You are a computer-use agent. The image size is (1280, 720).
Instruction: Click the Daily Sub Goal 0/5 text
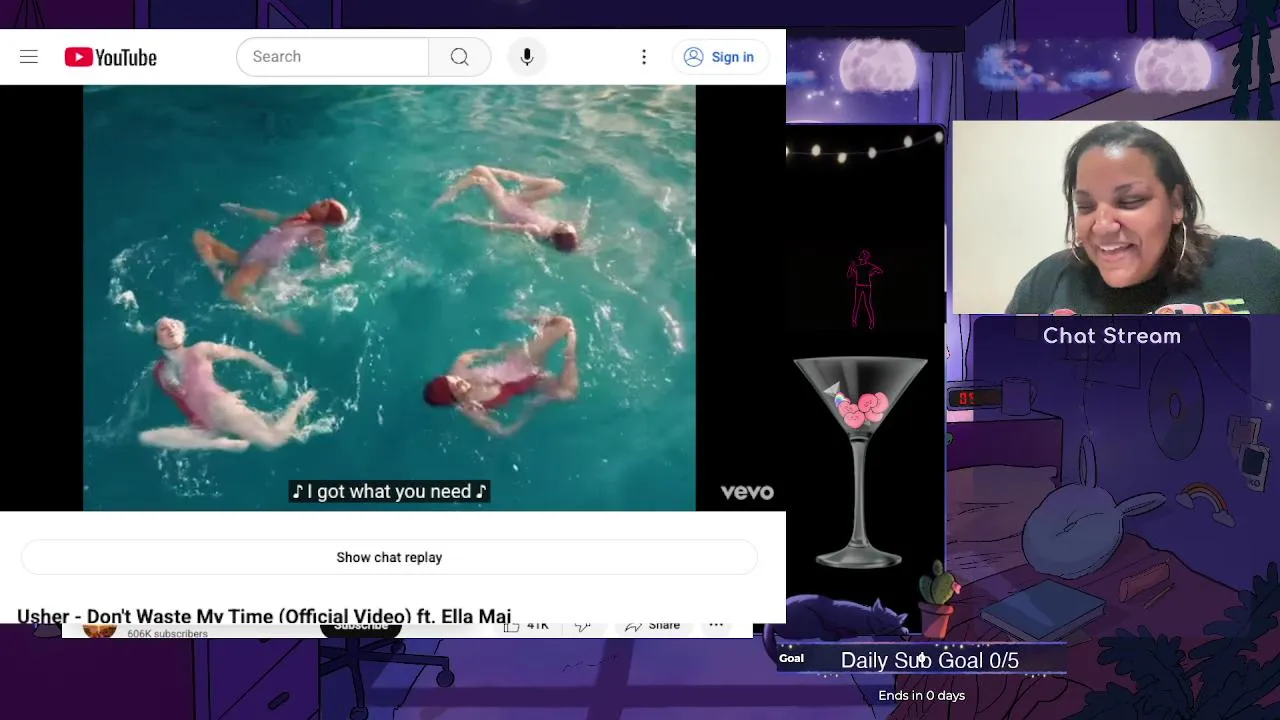click(930, 660)
